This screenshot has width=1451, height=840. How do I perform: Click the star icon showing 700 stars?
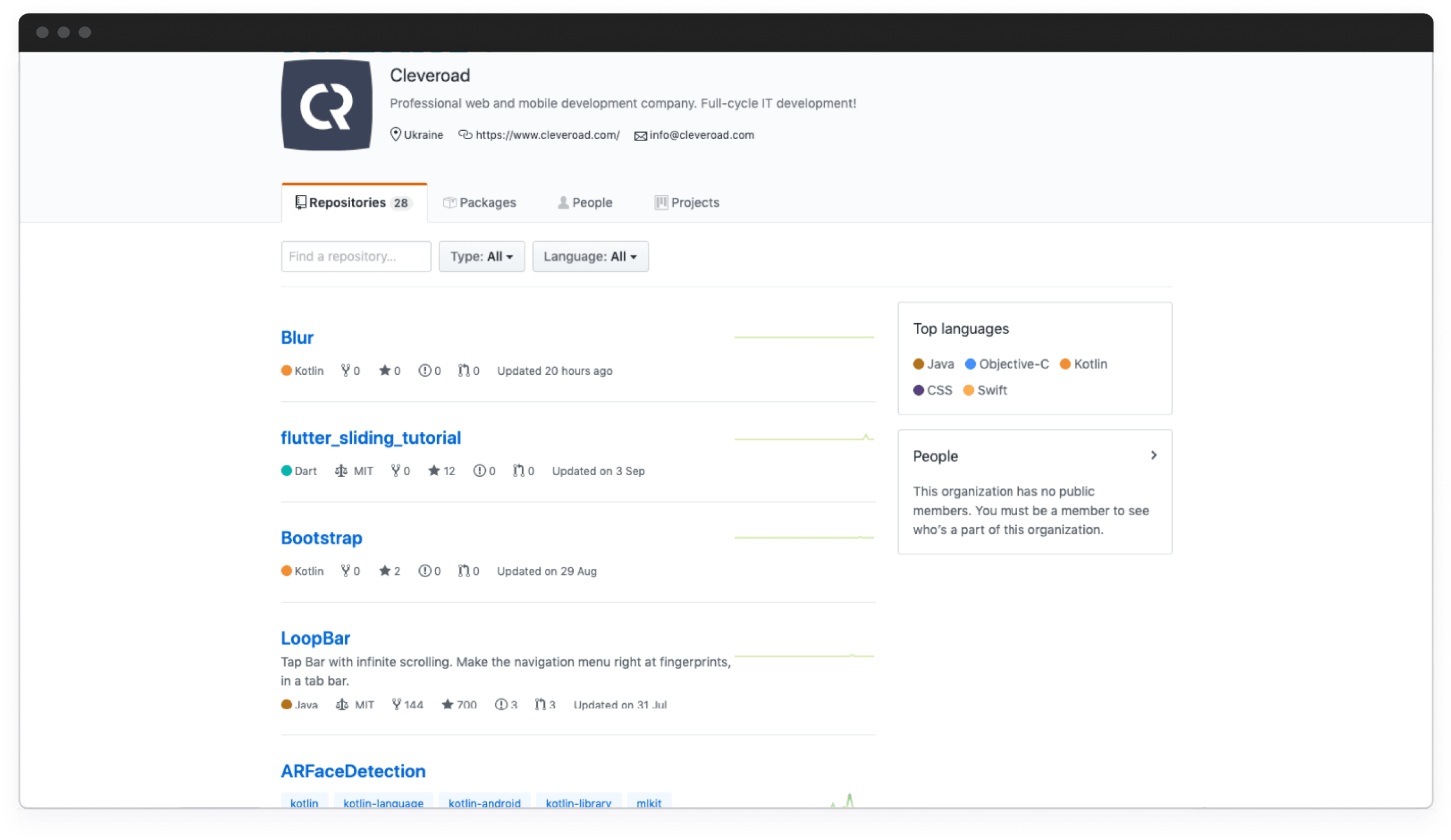click(448, 704)
